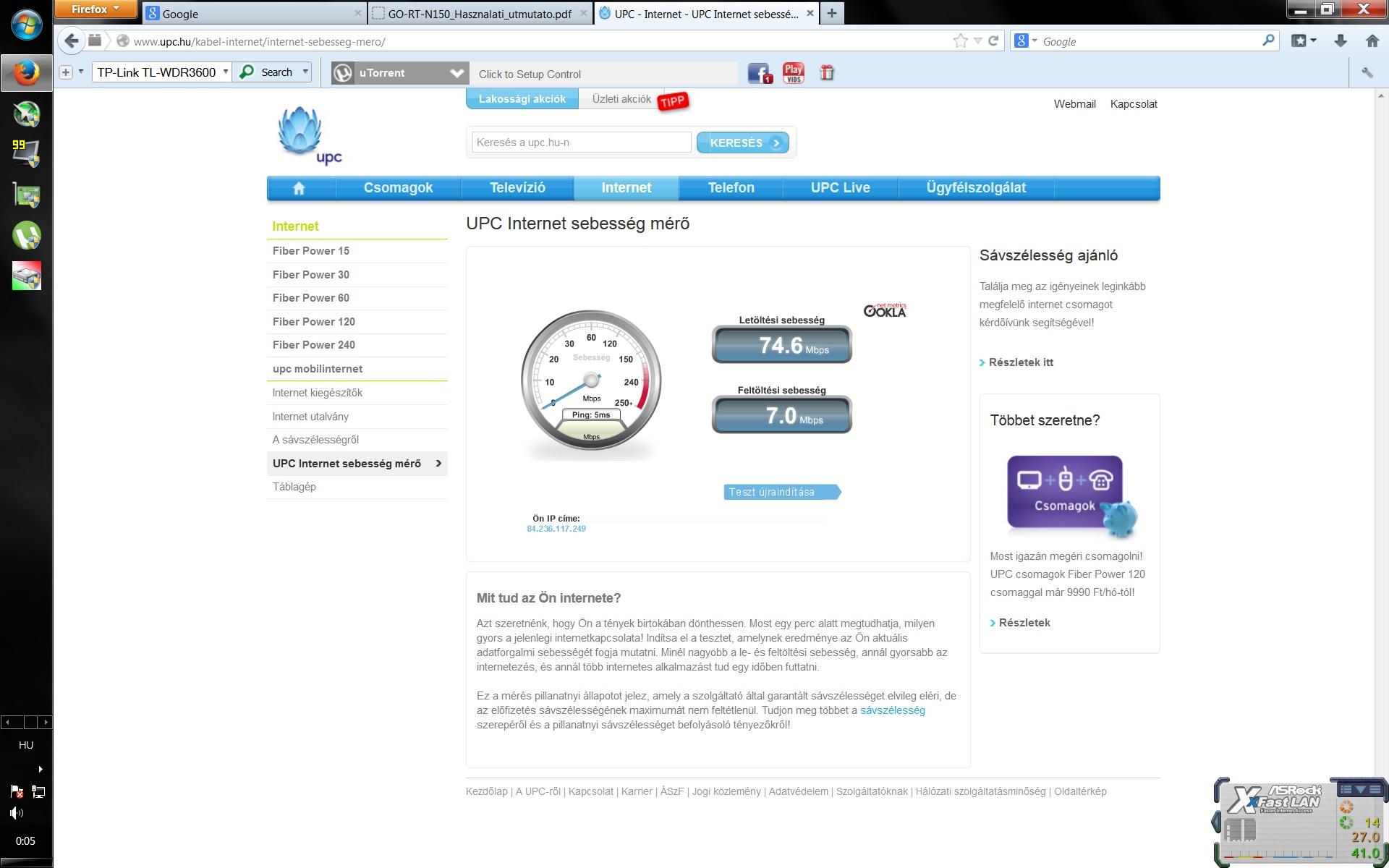The image size is (1389, 868).
Task: Click the UPC home icon in the navigation bar
Action: pyautogui.click(x=299, y=188)
